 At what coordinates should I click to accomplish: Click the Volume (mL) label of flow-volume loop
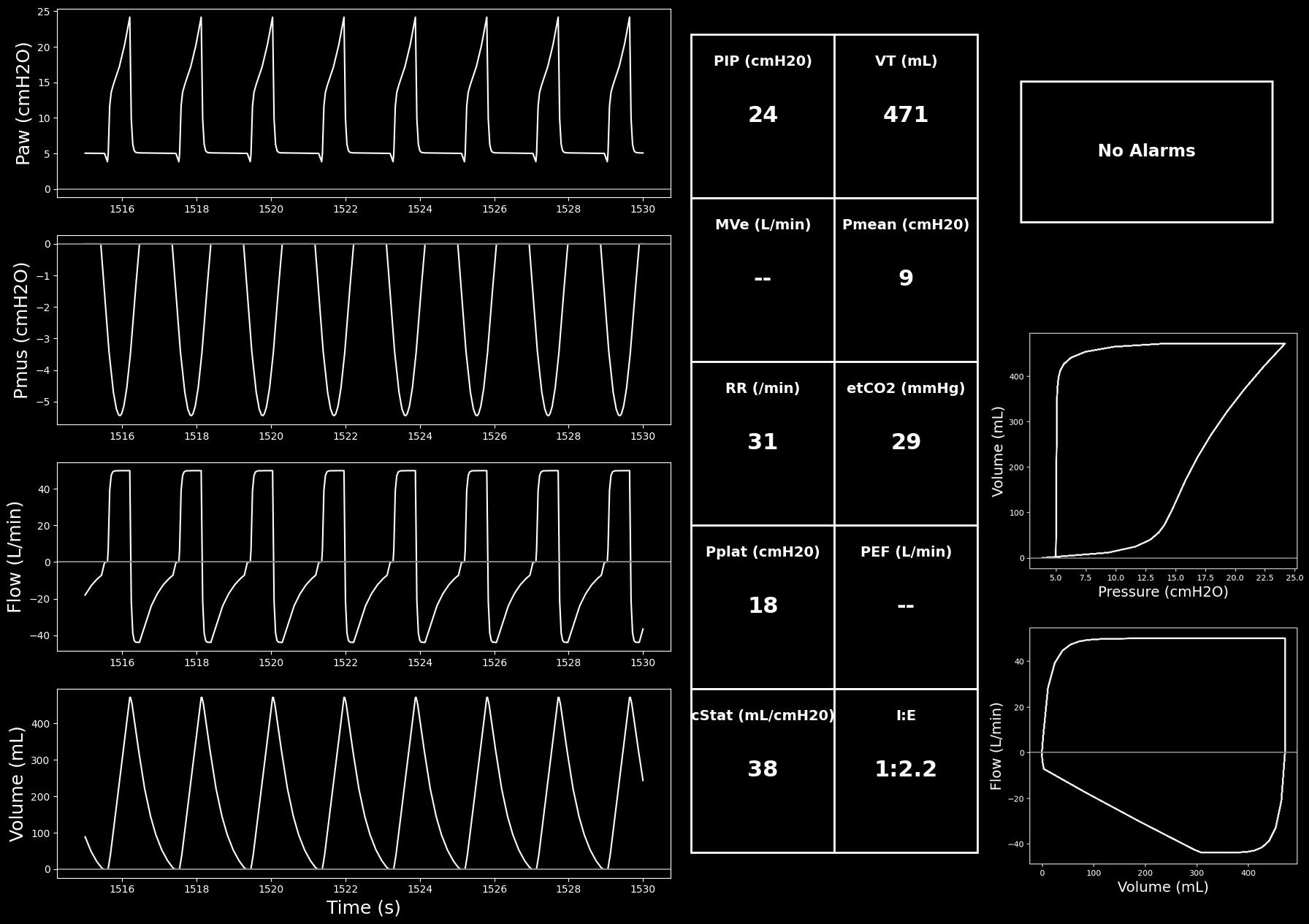[x=1163, y=887]
